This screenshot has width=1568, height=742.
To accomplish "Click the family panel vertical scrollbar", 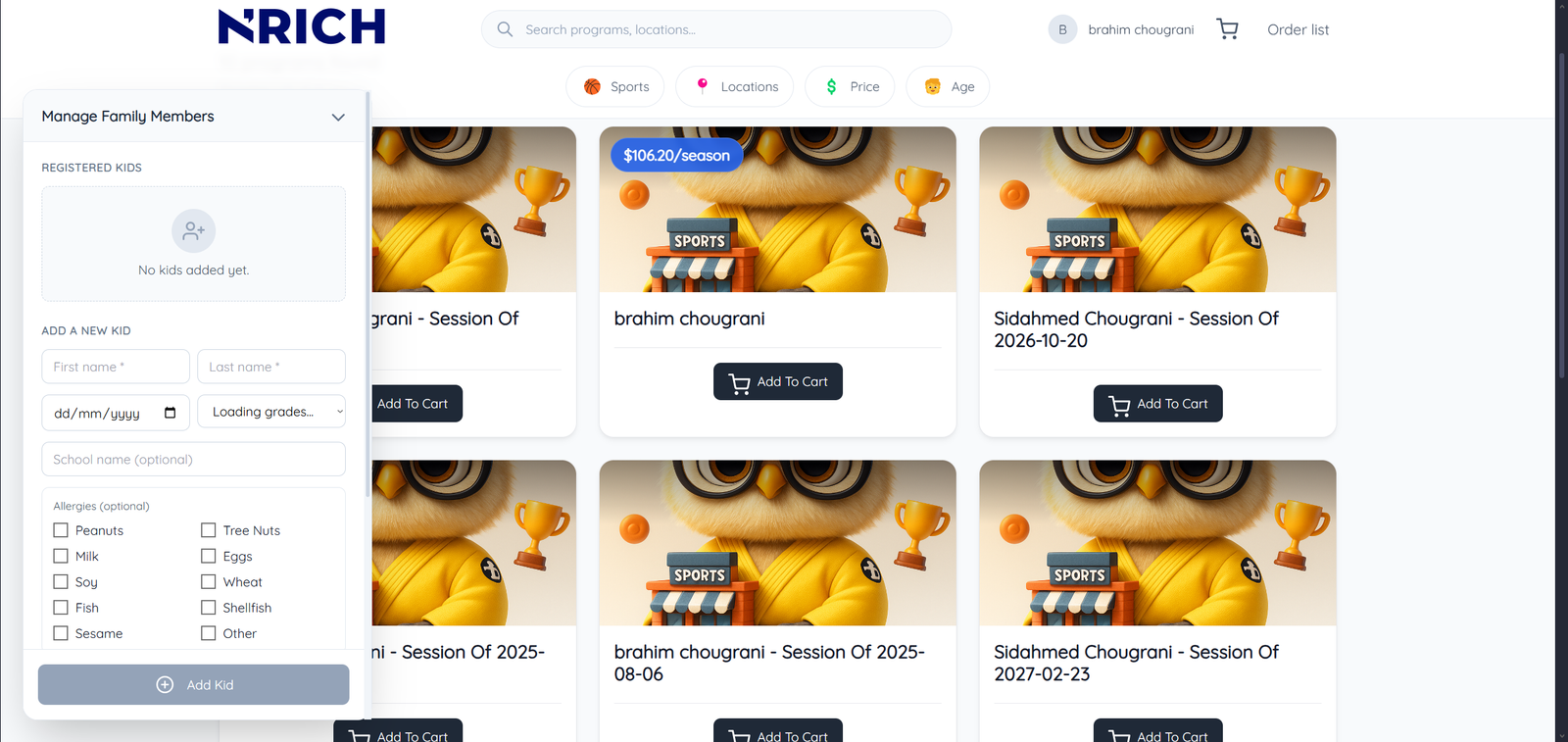I will point(367,294).
